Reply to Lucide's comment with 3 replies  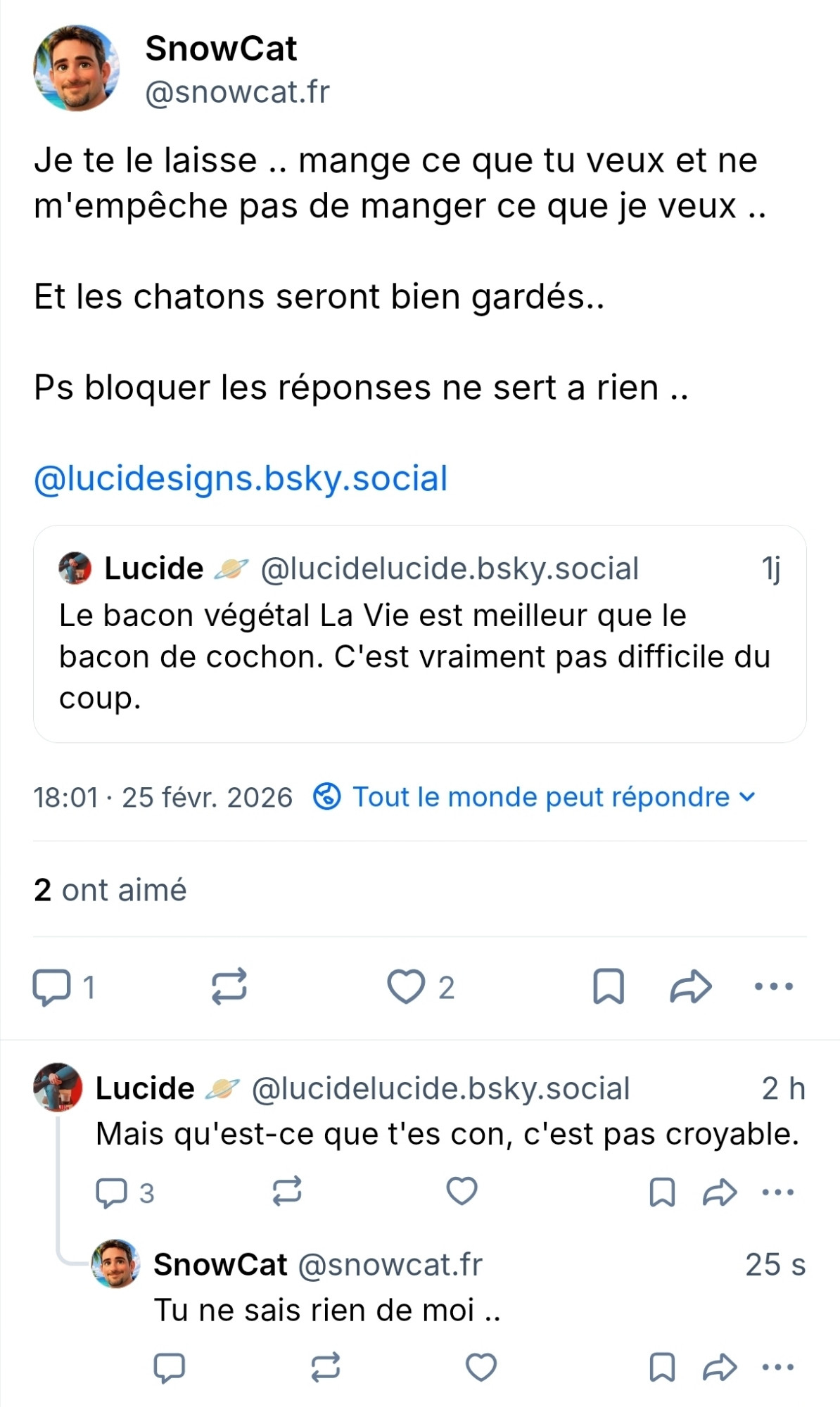[112, 1192]
